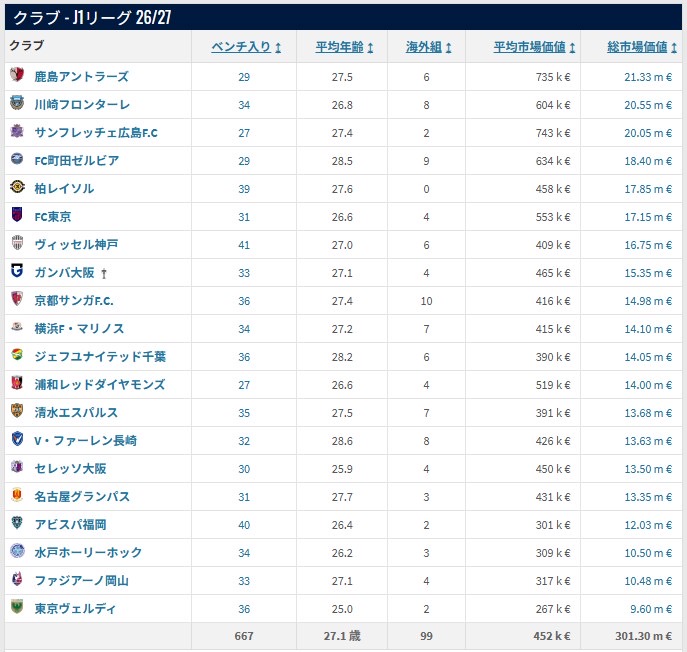
Task: Click the ヴィッセル神戸 club crest icon
Action: click(x=17, y=243)
